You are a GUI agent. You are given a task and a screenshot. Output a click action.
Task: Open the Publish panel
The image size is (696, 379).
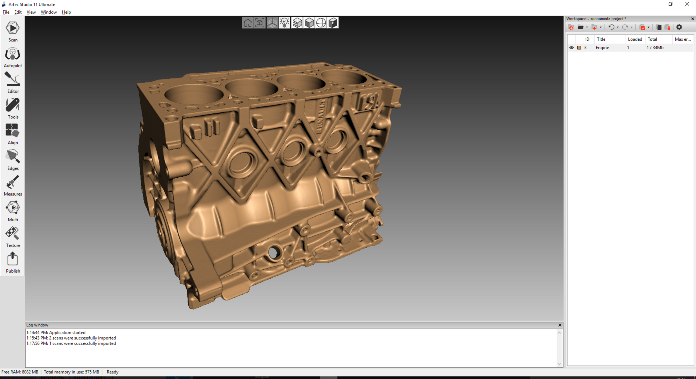tap(12, 263)
